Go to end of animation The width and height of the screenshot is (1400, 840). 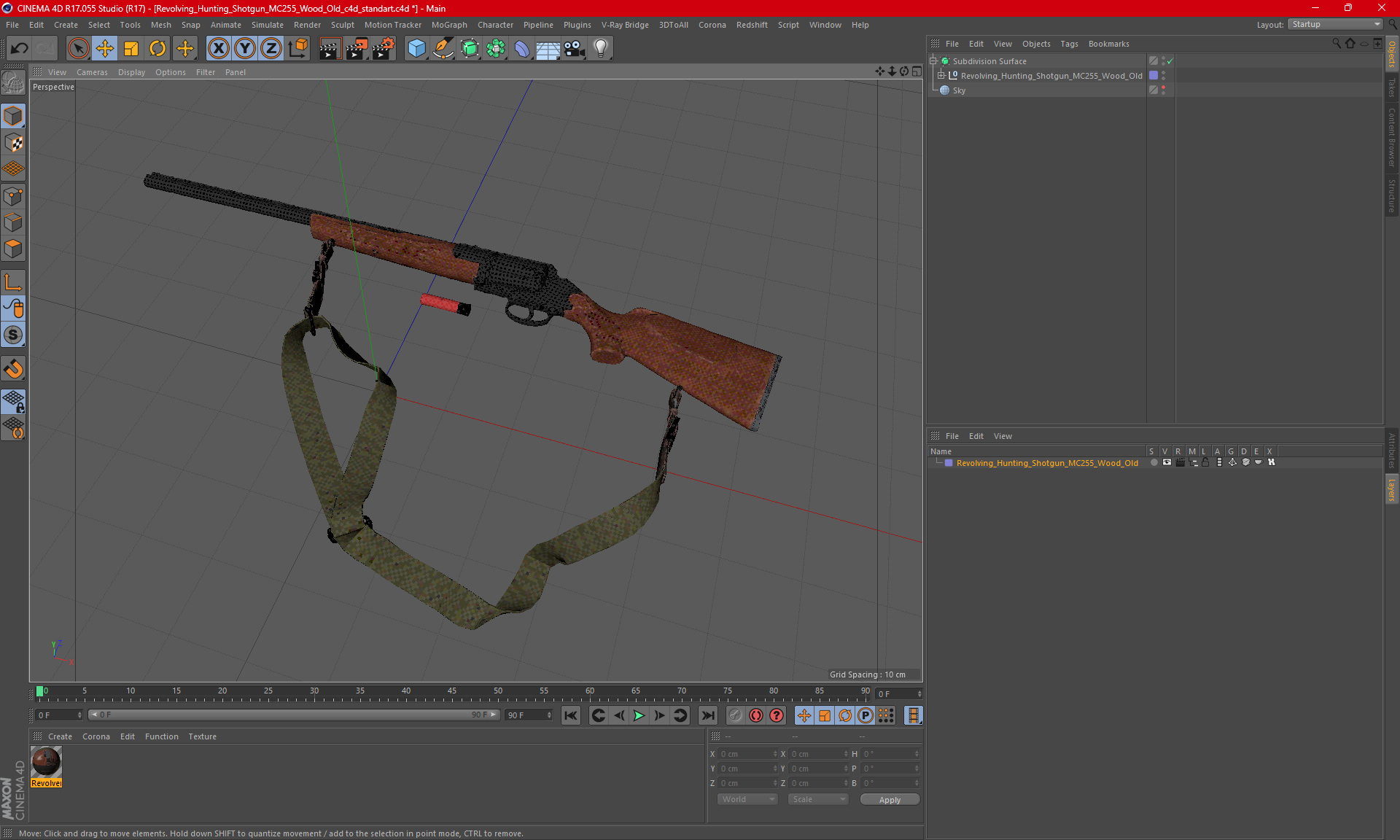[707, 715]
